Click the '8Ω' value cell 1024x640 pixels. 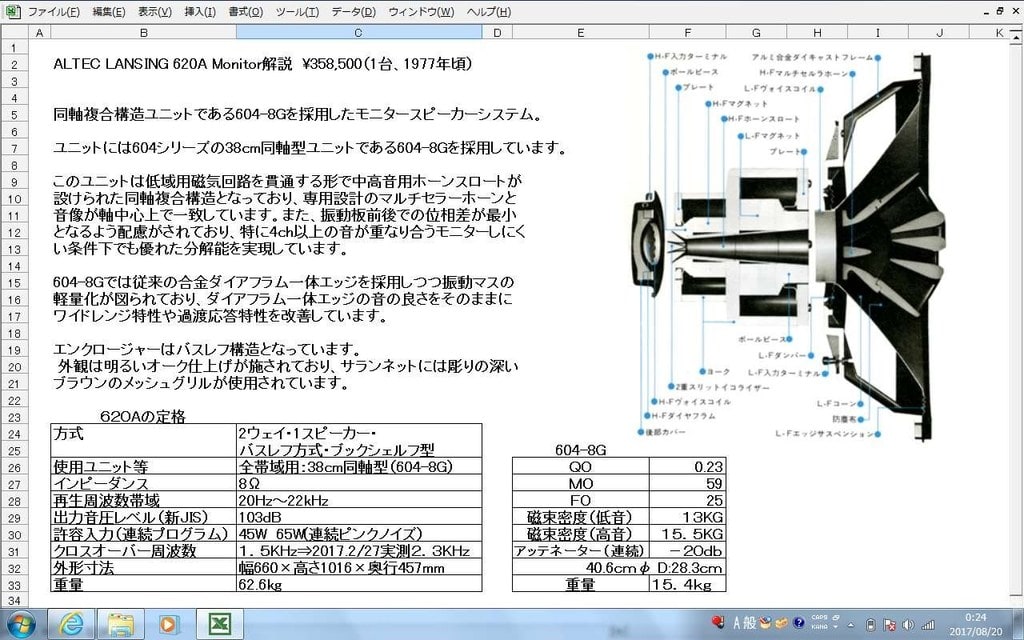pyautogui.click(x=359, y=484)
